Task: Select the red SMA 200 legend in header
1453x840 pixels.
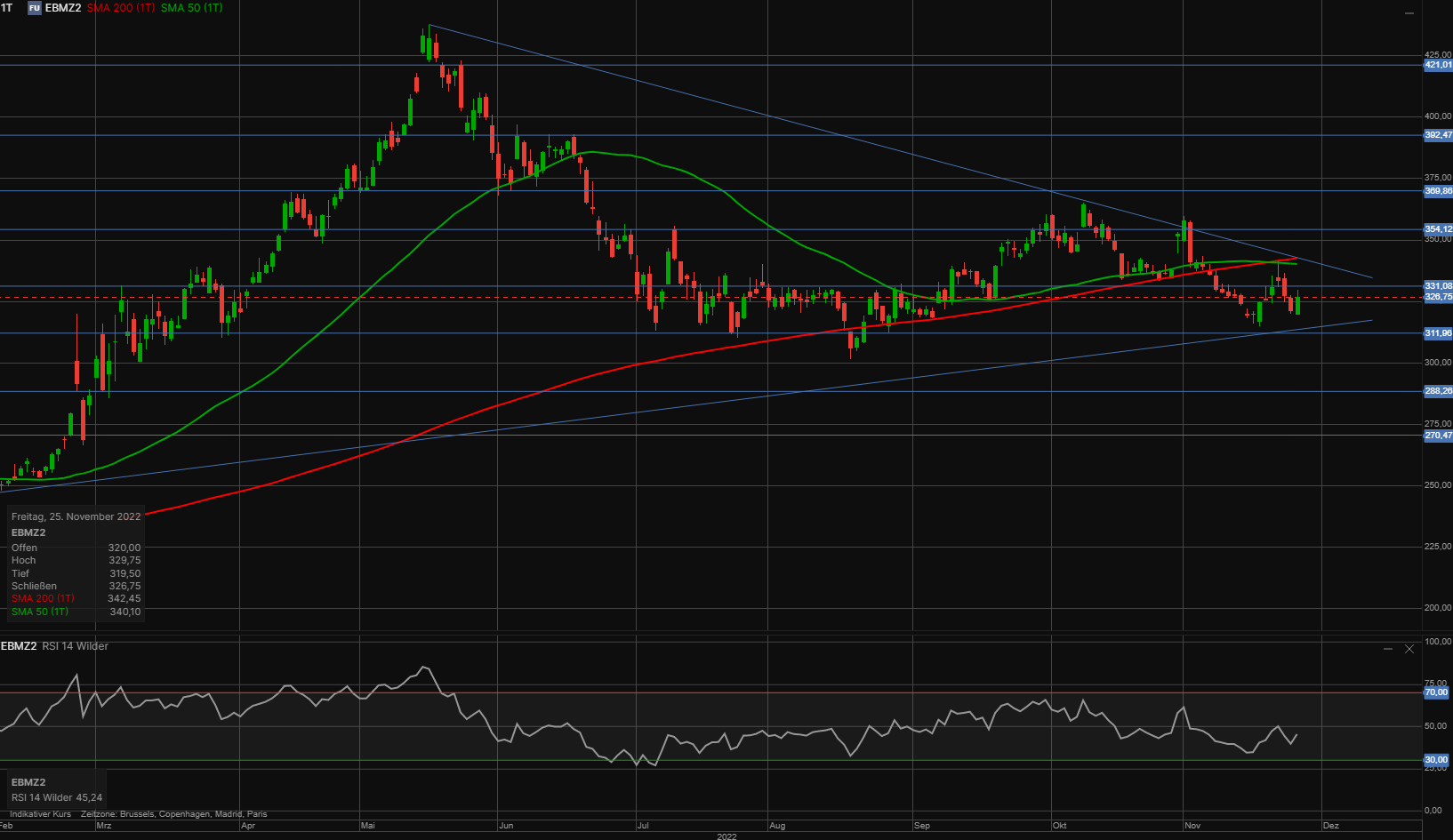Action: (121, 8)
